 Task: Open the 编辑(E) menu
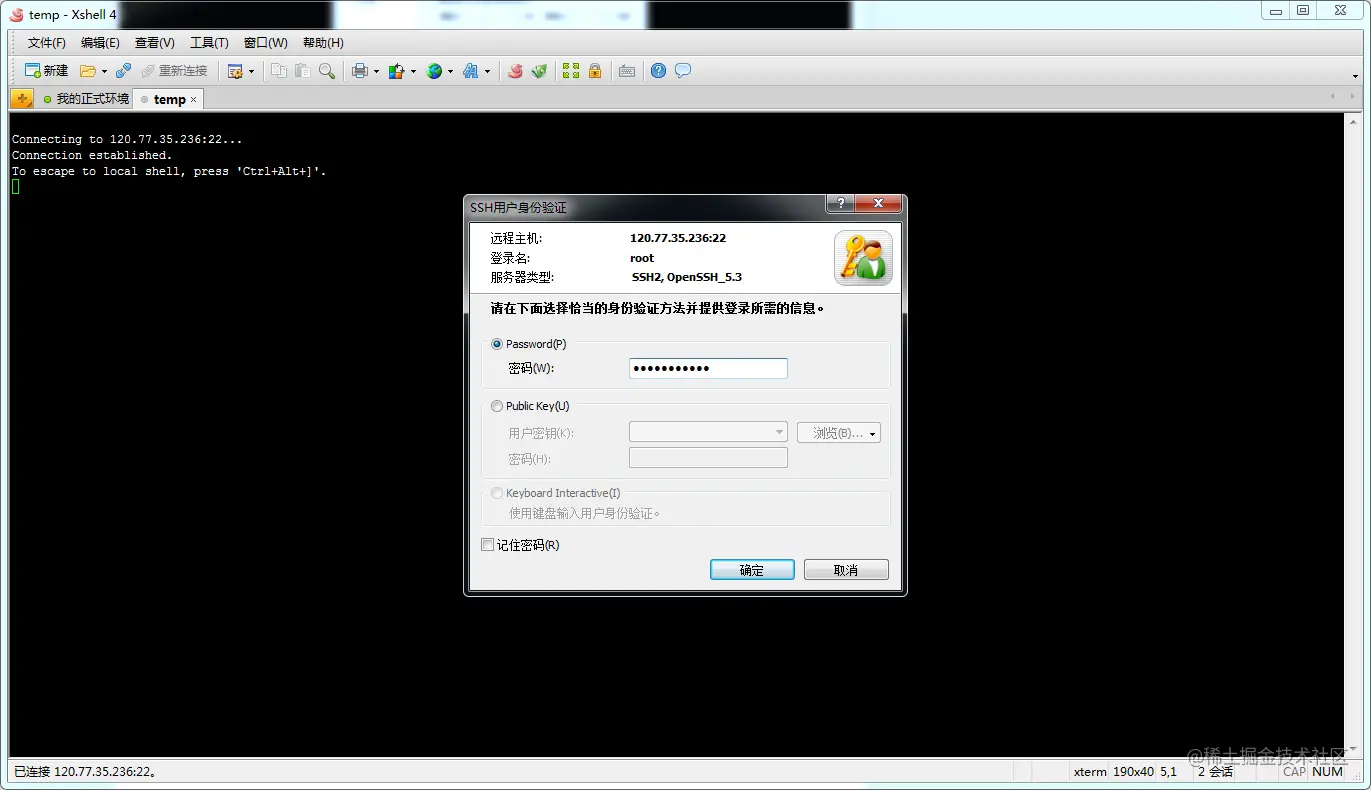pos(100,43)
